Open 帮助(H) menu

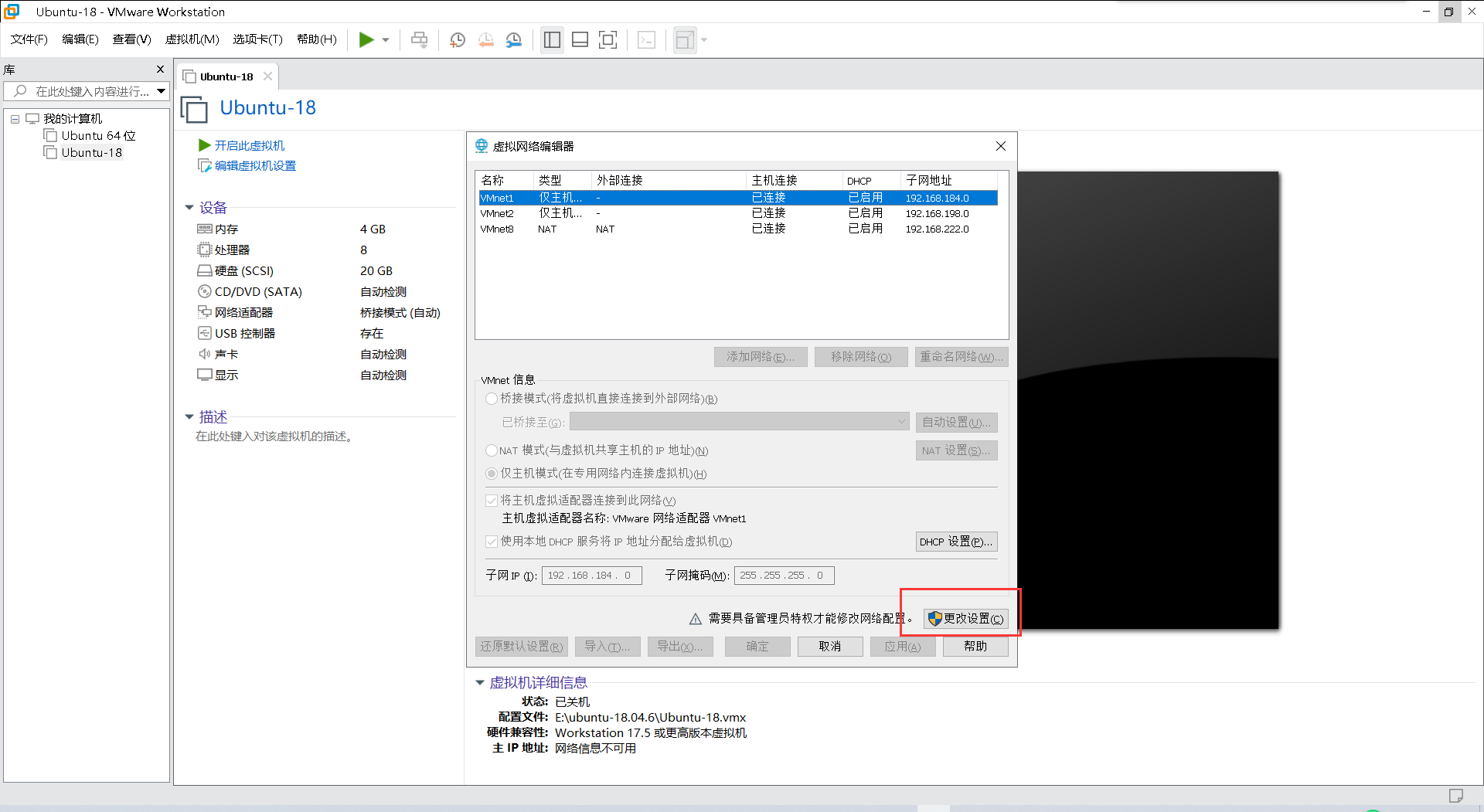click(317, 39)
